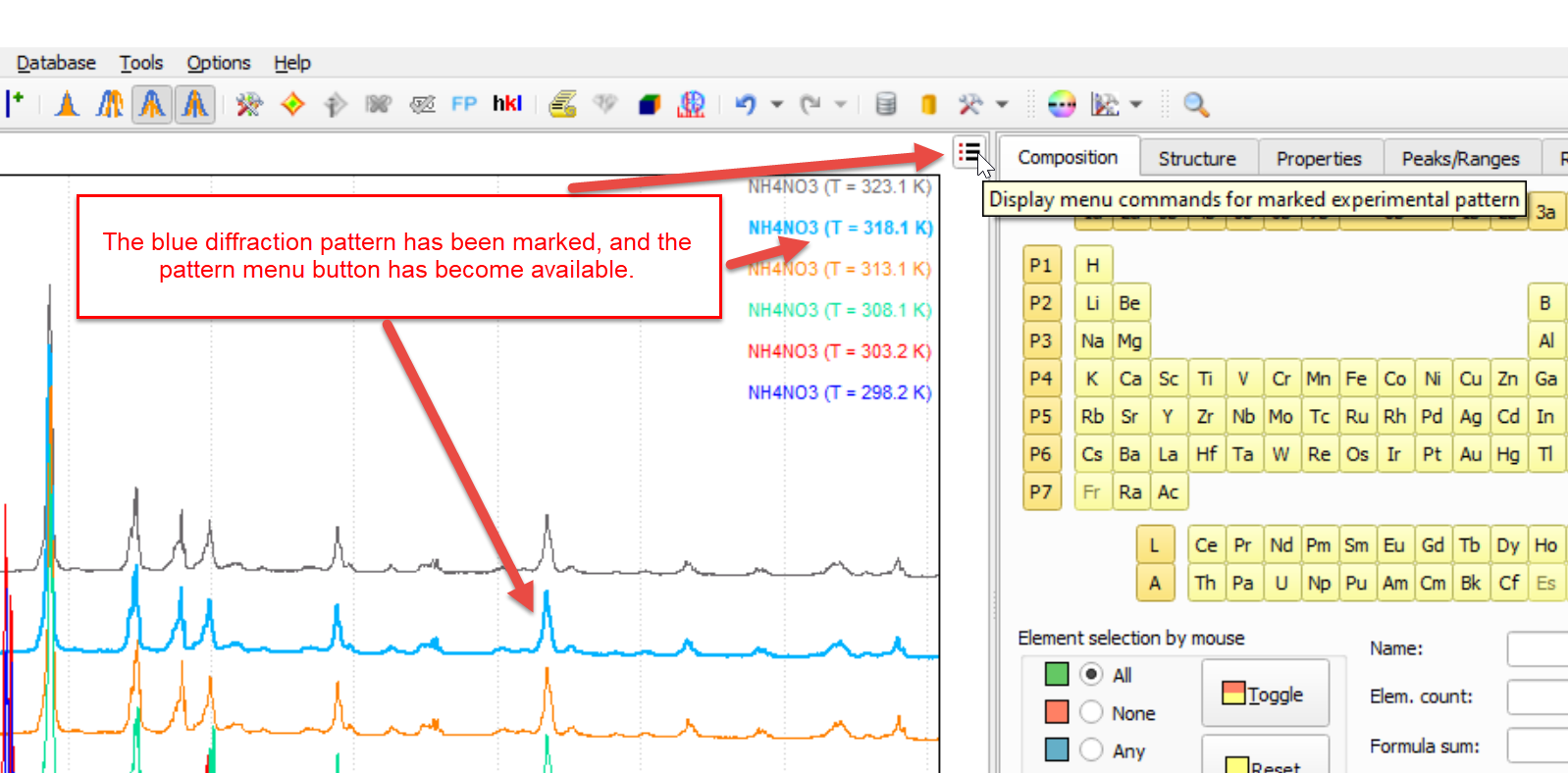Click the blue-green 3D cube icon
1568x773 pixels.
coord(649,104)
